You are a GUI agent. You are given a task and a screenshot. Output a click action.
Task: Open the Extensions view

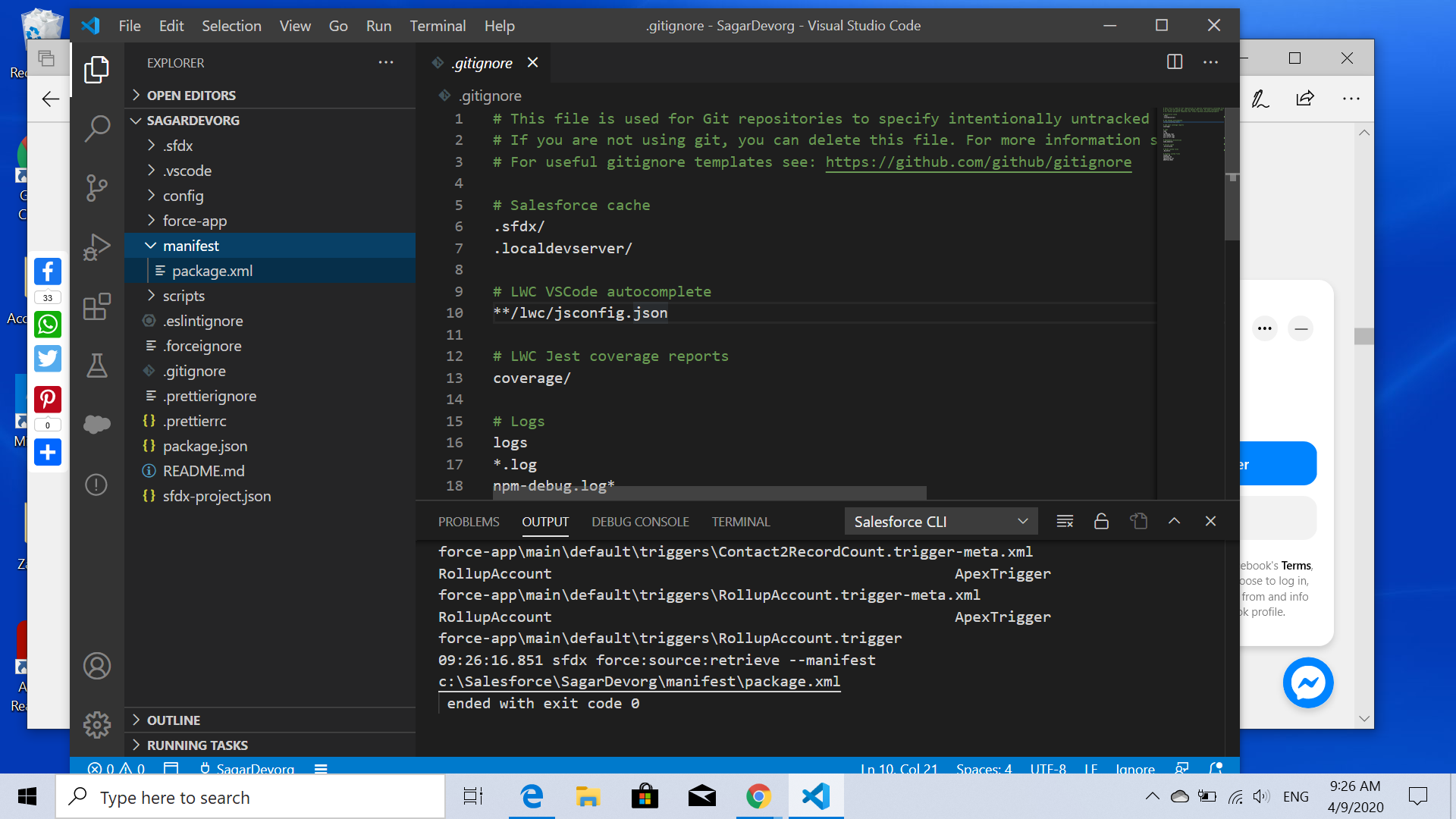(96, 306)
